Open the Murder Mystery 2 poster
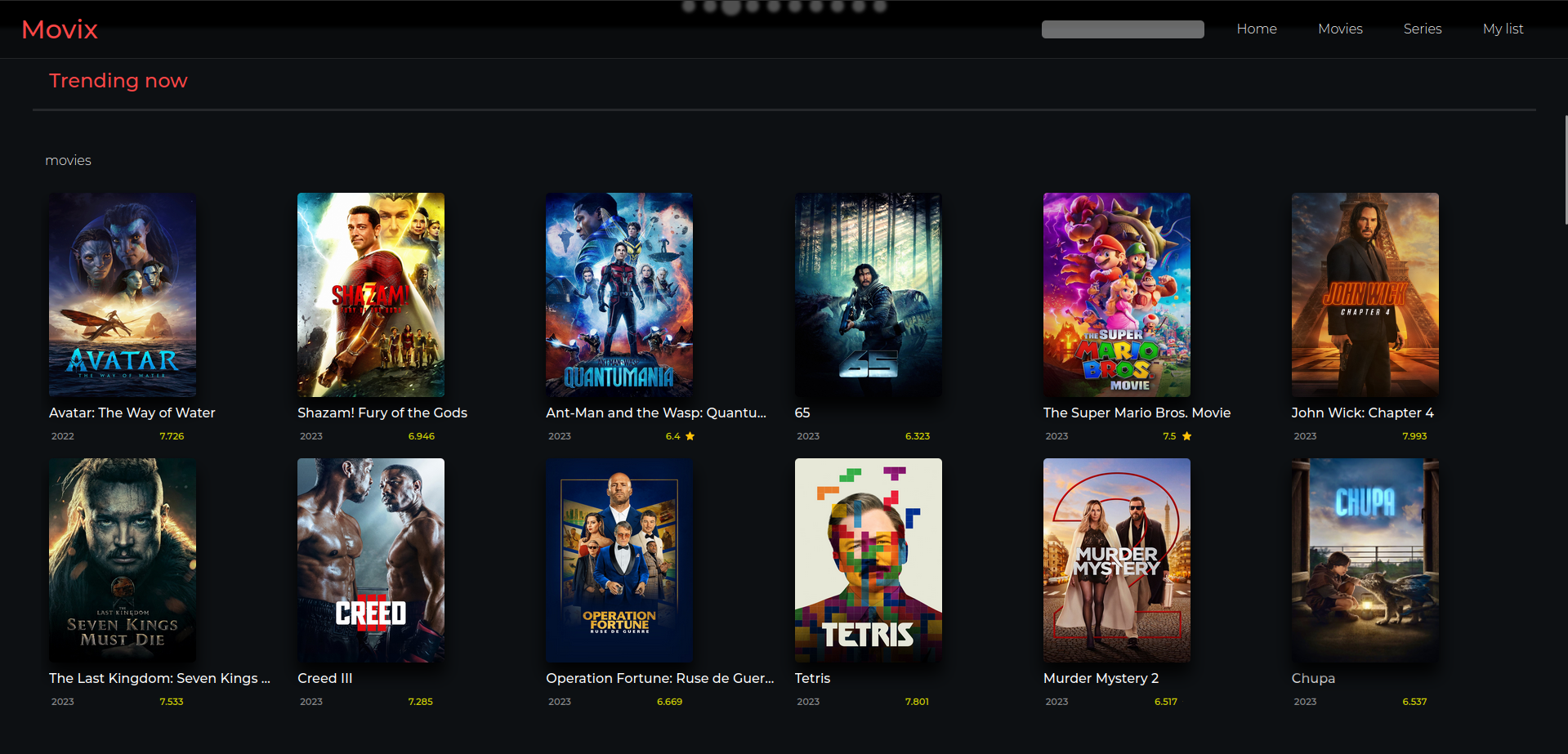Image resolution: width=1568 pixels, height=754 pixels. 1117,560
